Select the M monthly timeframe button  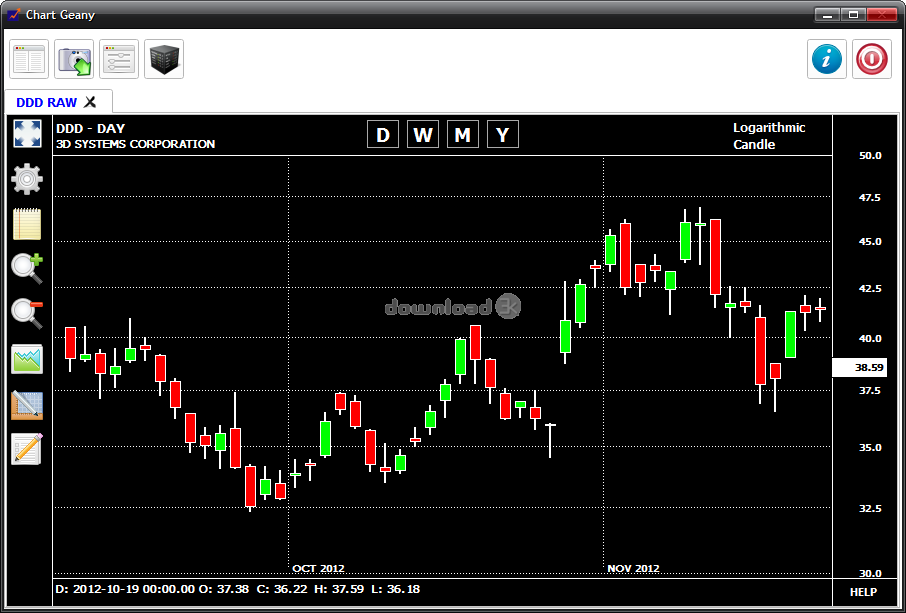(x=463, y=135)
